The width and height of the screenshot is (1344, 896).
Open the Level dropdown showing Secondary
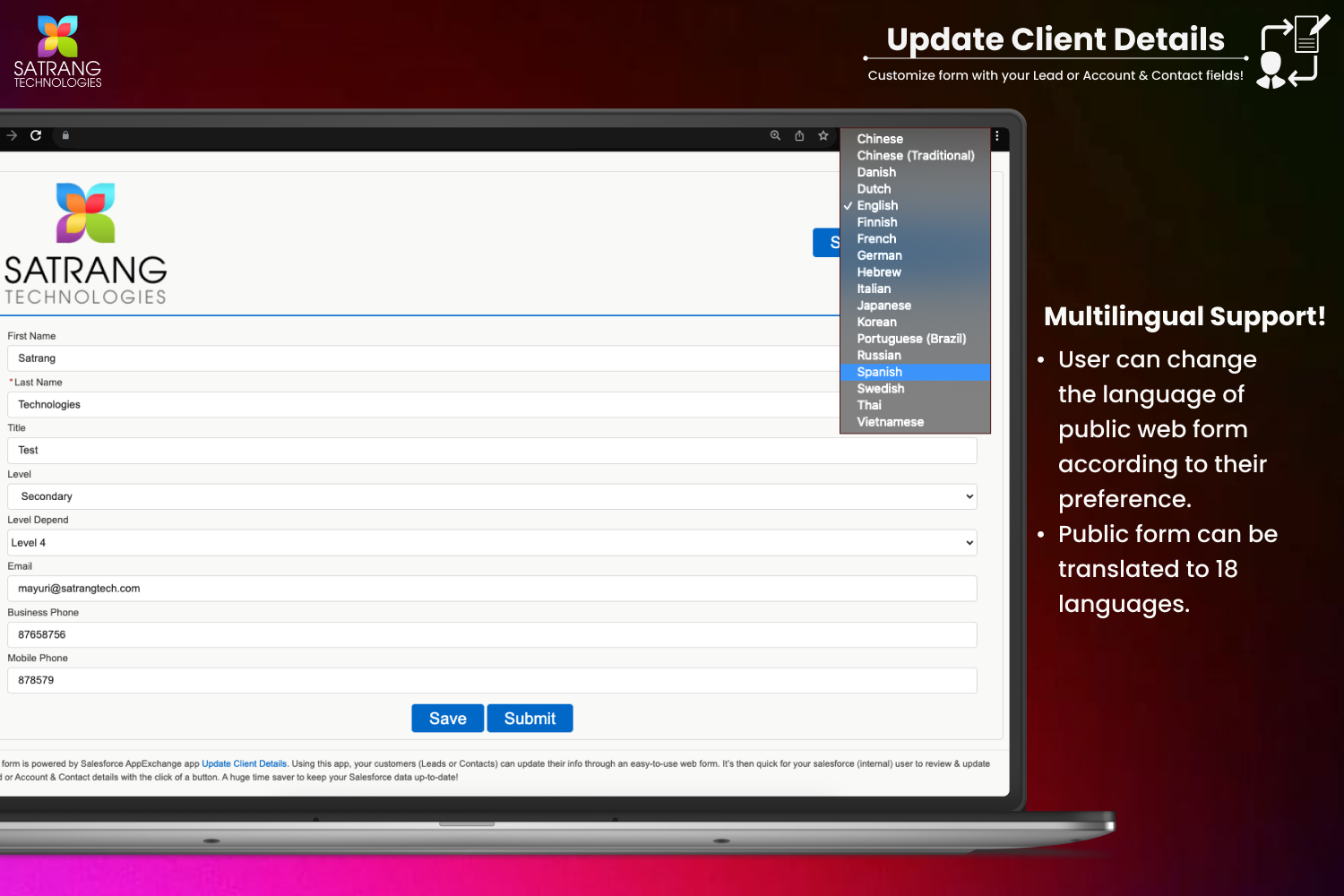click(492, 496)
